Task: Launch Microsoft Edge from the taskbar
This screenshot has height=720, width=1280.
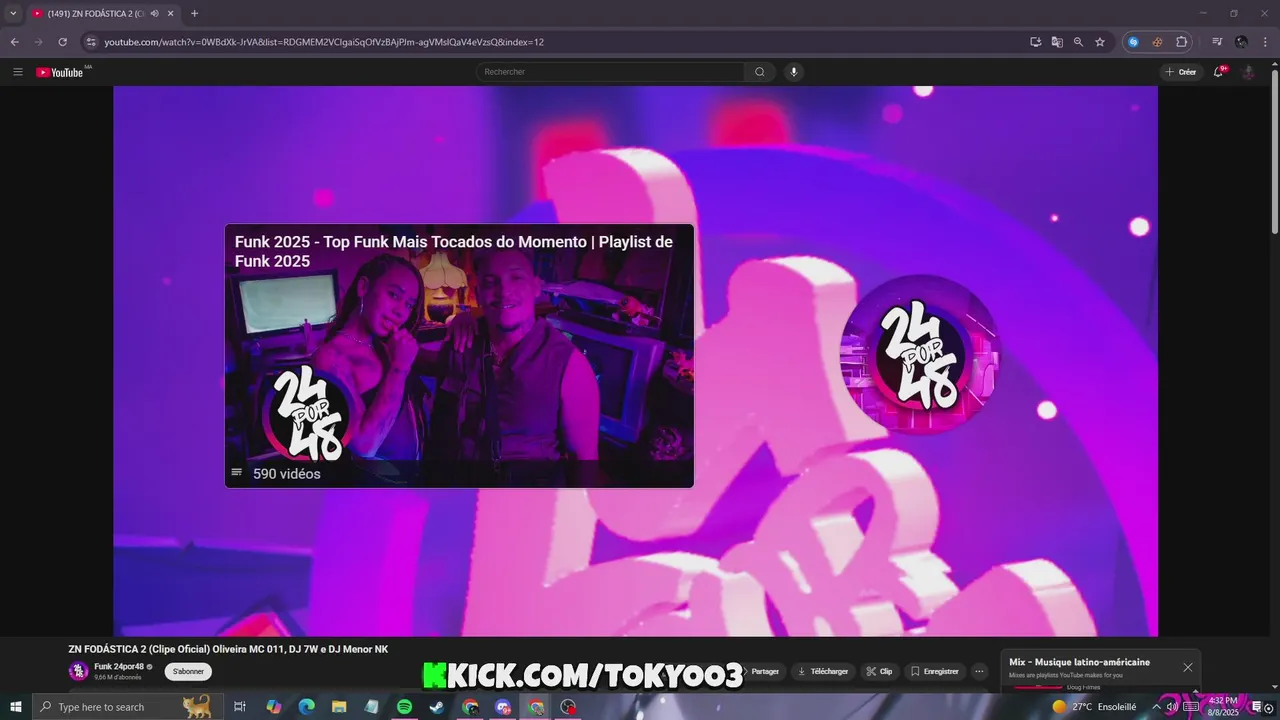Action: point(306,707)
